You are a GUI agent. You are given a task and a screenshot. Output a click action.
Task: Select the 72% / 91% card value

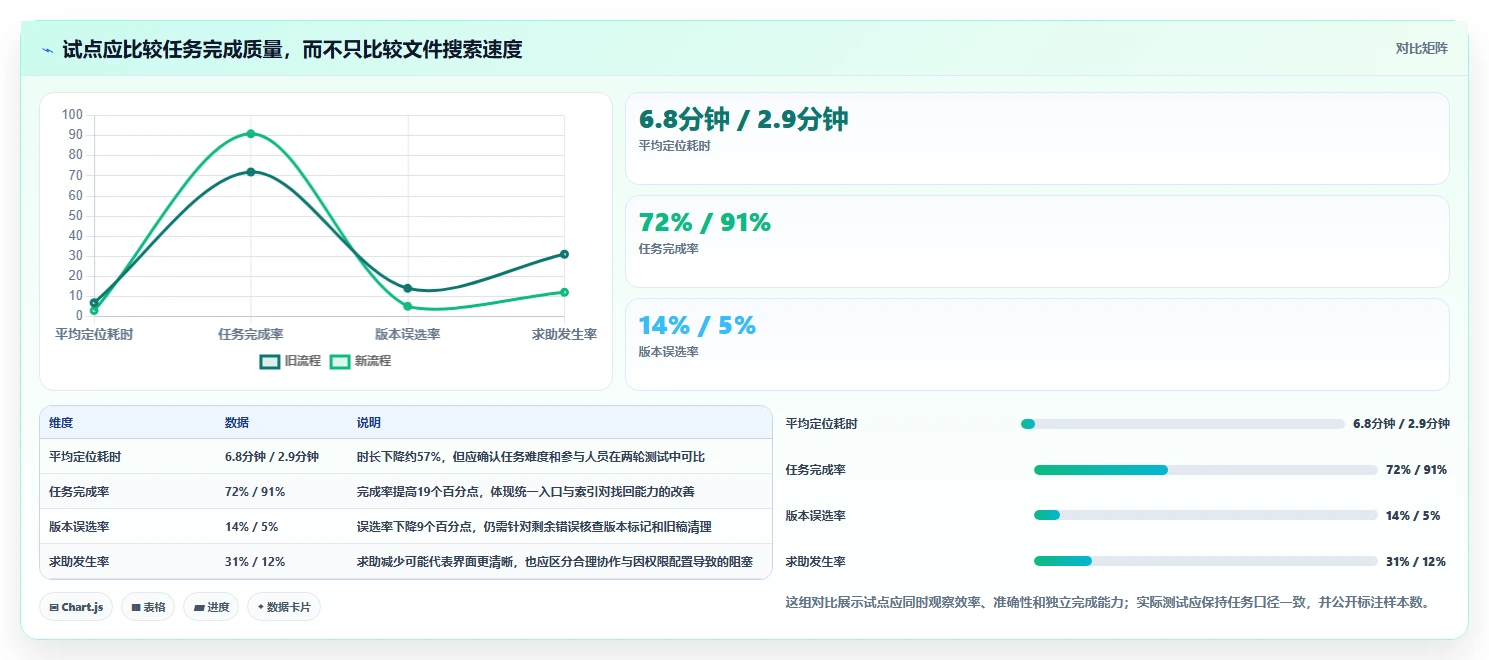pyautogui.click(x=705, y=223)
